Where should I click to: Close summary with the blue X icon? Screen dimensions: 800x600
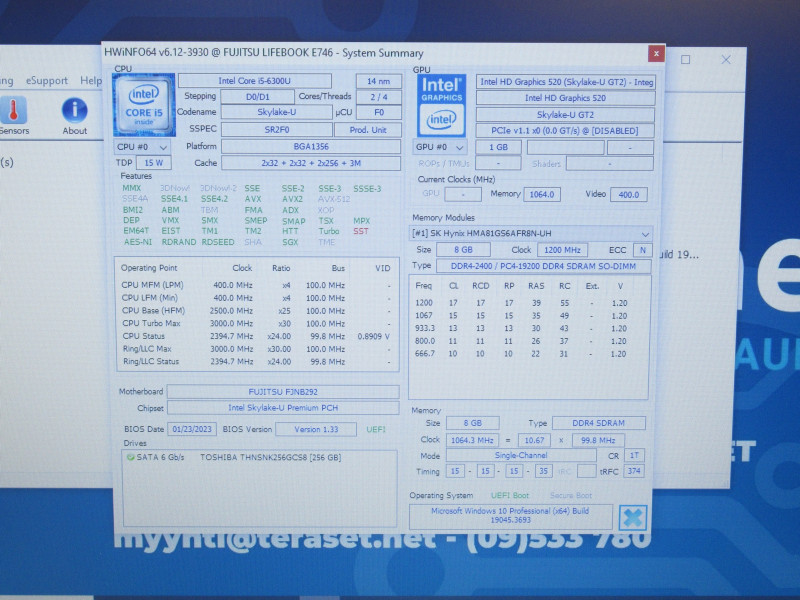coord(633,518)
